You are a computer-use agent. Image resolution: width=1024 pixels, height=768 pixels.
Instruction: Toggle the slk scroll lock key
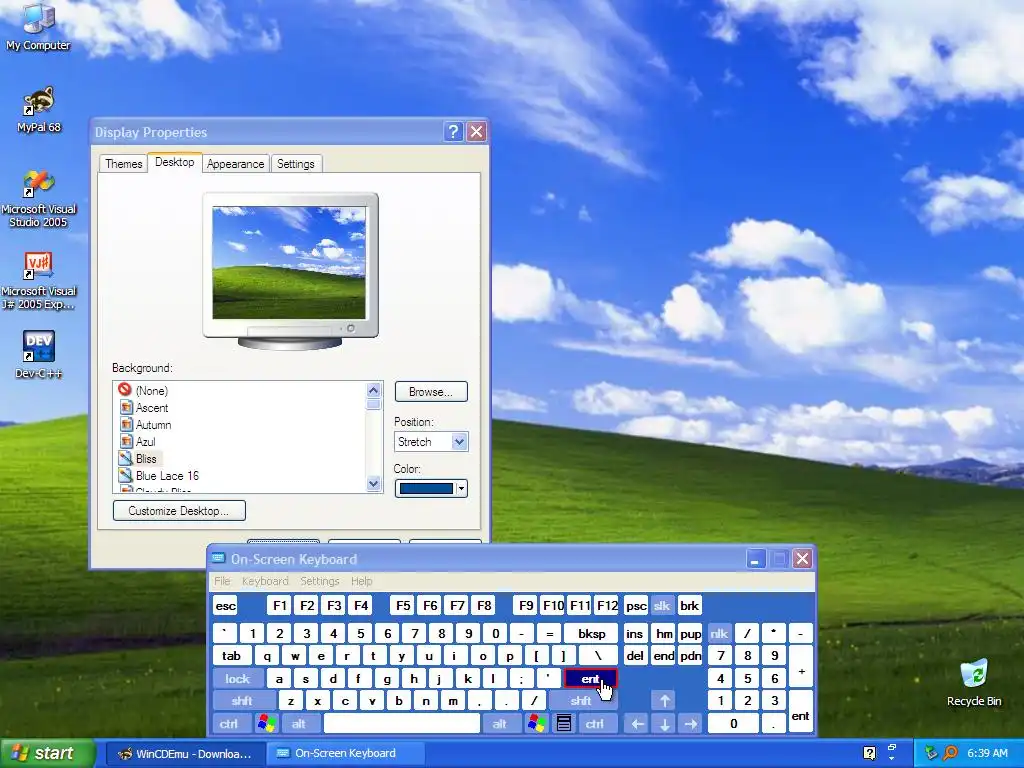pos(662,606)
